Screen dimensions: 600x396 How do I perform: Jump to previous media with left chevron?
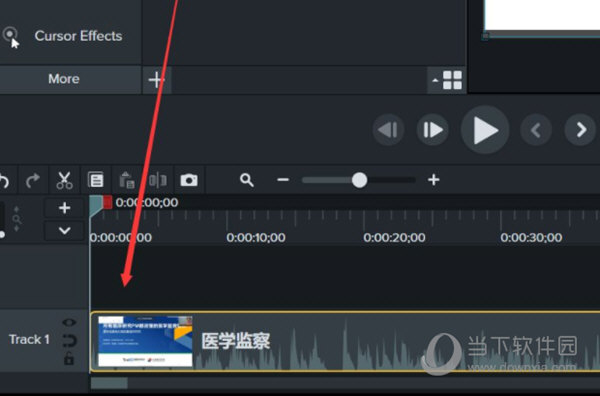pyautogui.click(x=536, y=130)
